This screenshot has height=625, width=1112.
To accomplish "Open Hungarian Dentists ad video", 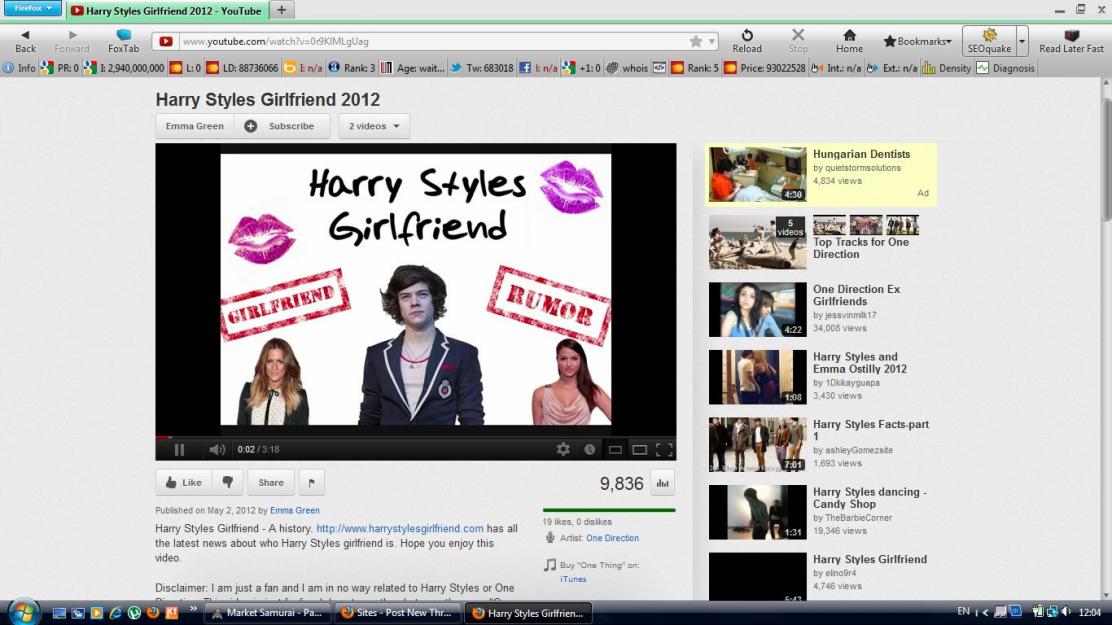I will pyautogui.click(x=821, y=175).
